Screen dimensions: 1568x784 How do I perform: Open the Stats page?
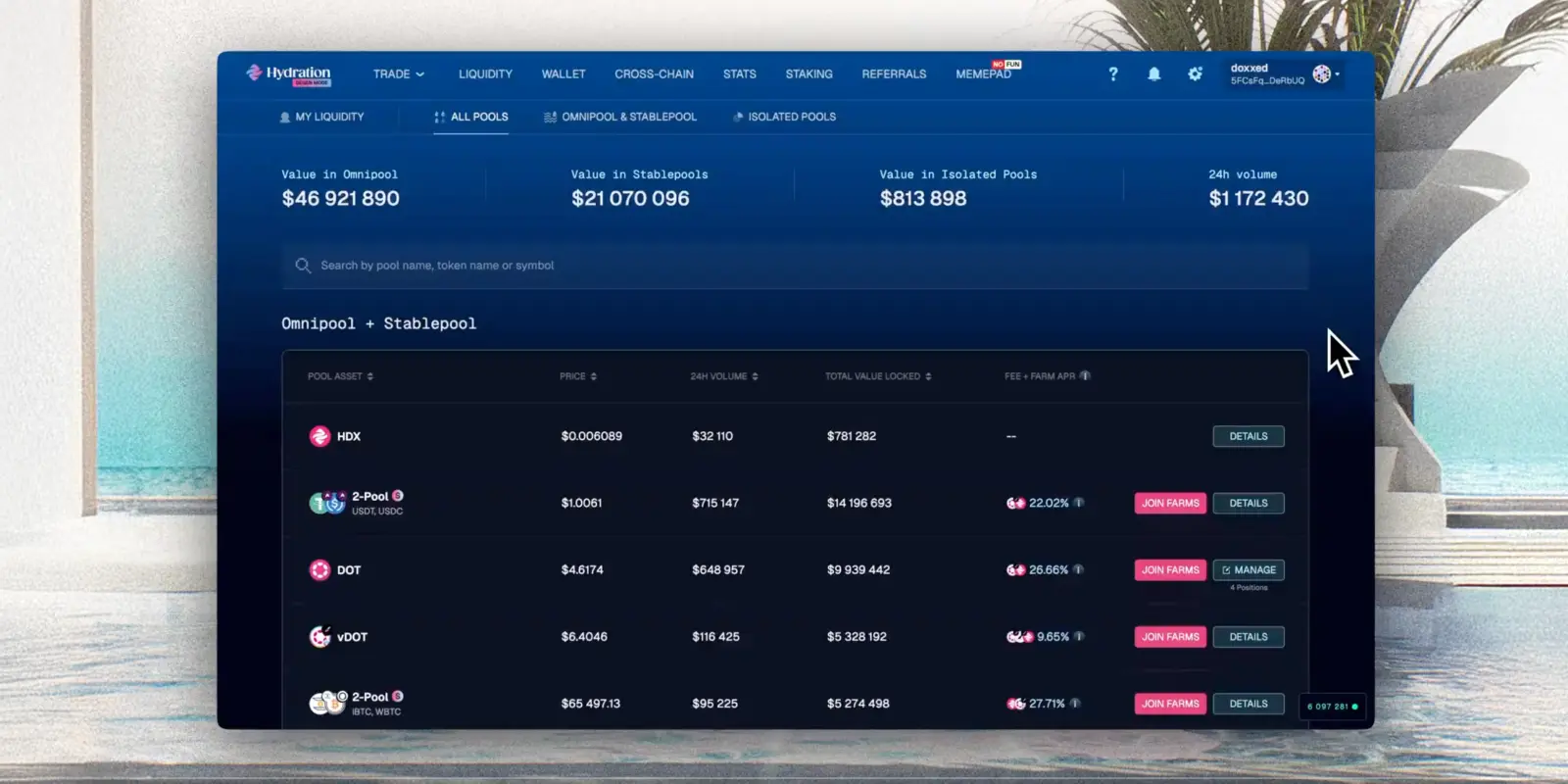click(740, 73)
